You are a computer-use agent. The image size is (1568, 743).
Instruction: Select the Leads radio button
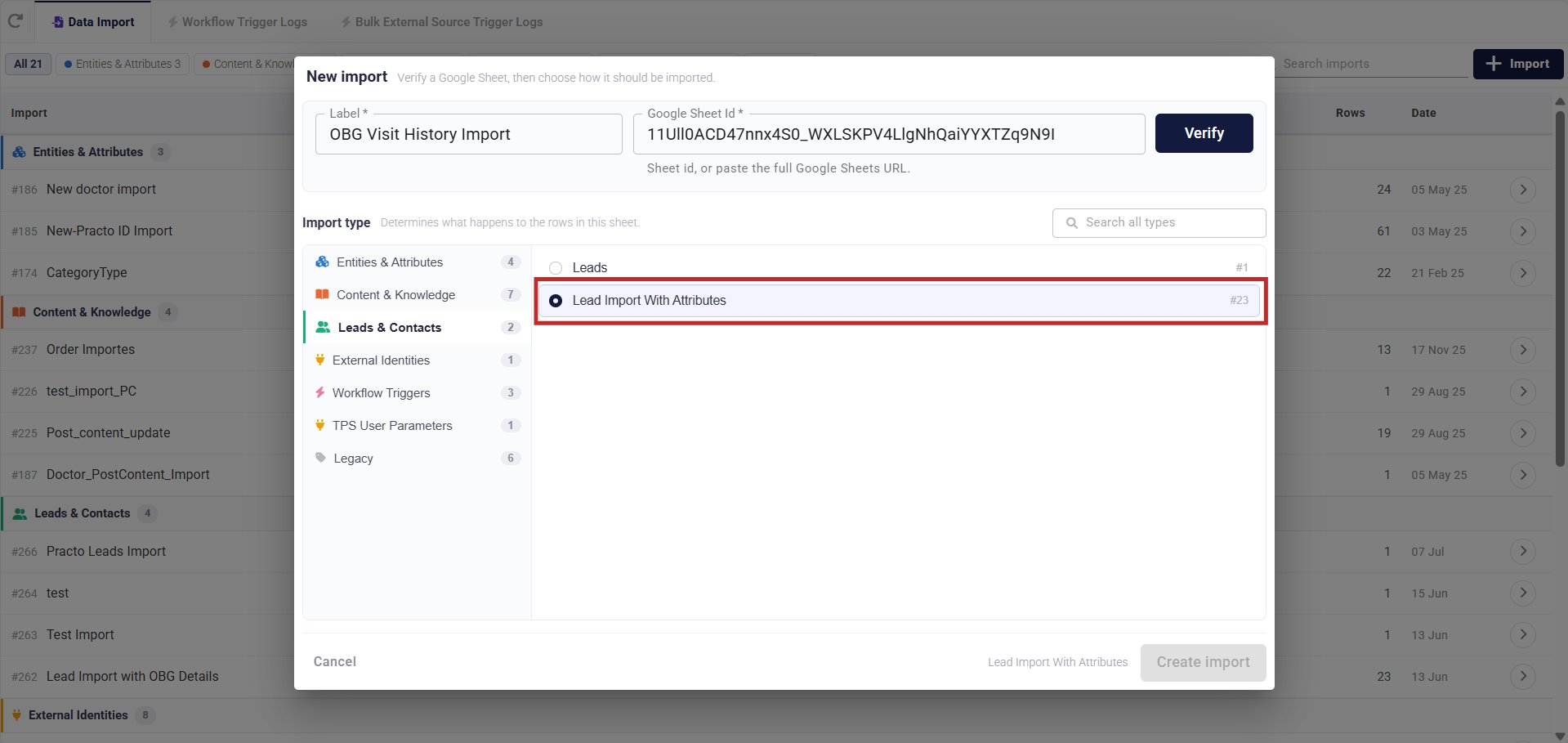pos(556,268)
